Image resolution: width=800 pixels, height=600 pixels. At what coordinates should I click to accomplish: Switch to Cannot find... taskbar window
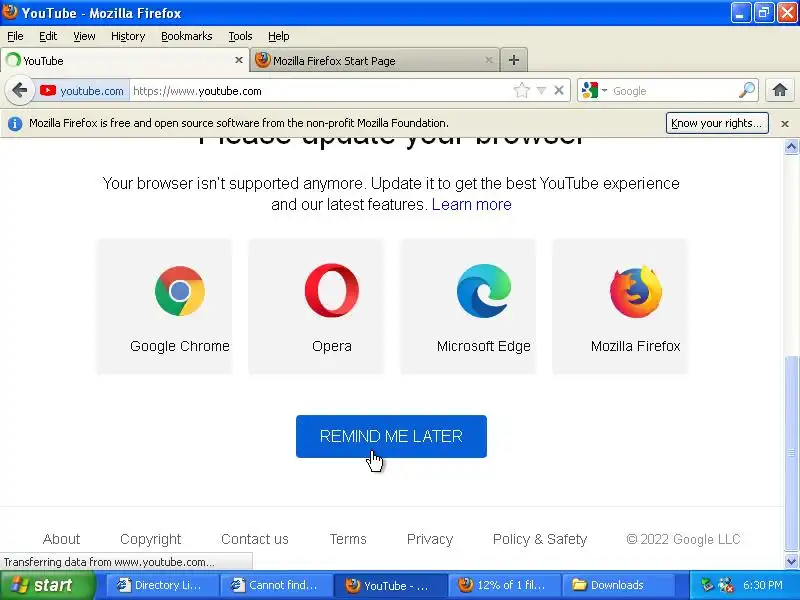click(x=276, y=585)
